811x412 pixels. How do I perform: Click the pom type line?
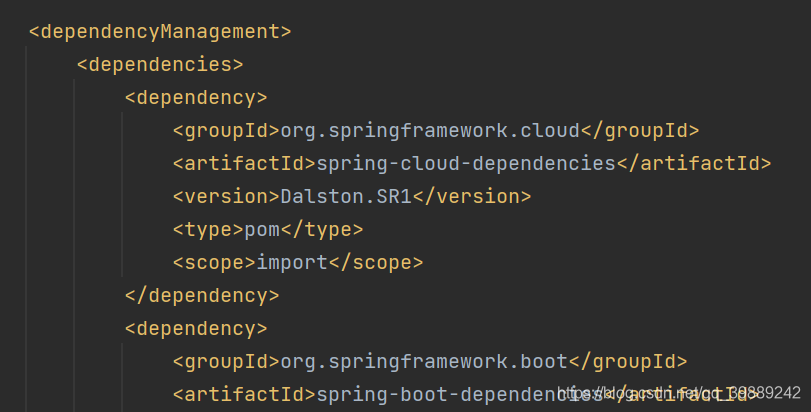268,230
